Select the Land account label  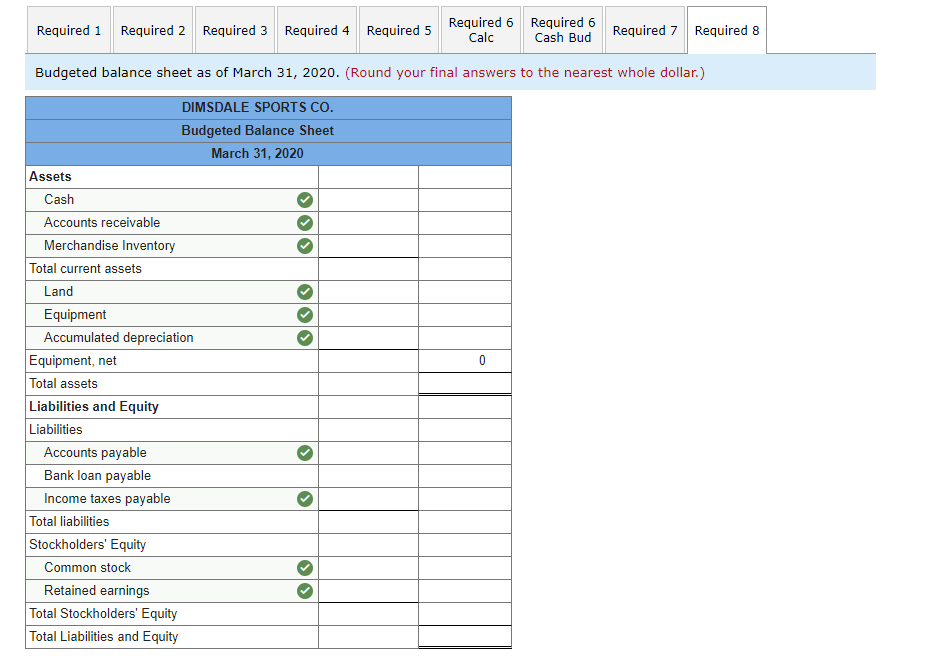(x=59, y=292)
